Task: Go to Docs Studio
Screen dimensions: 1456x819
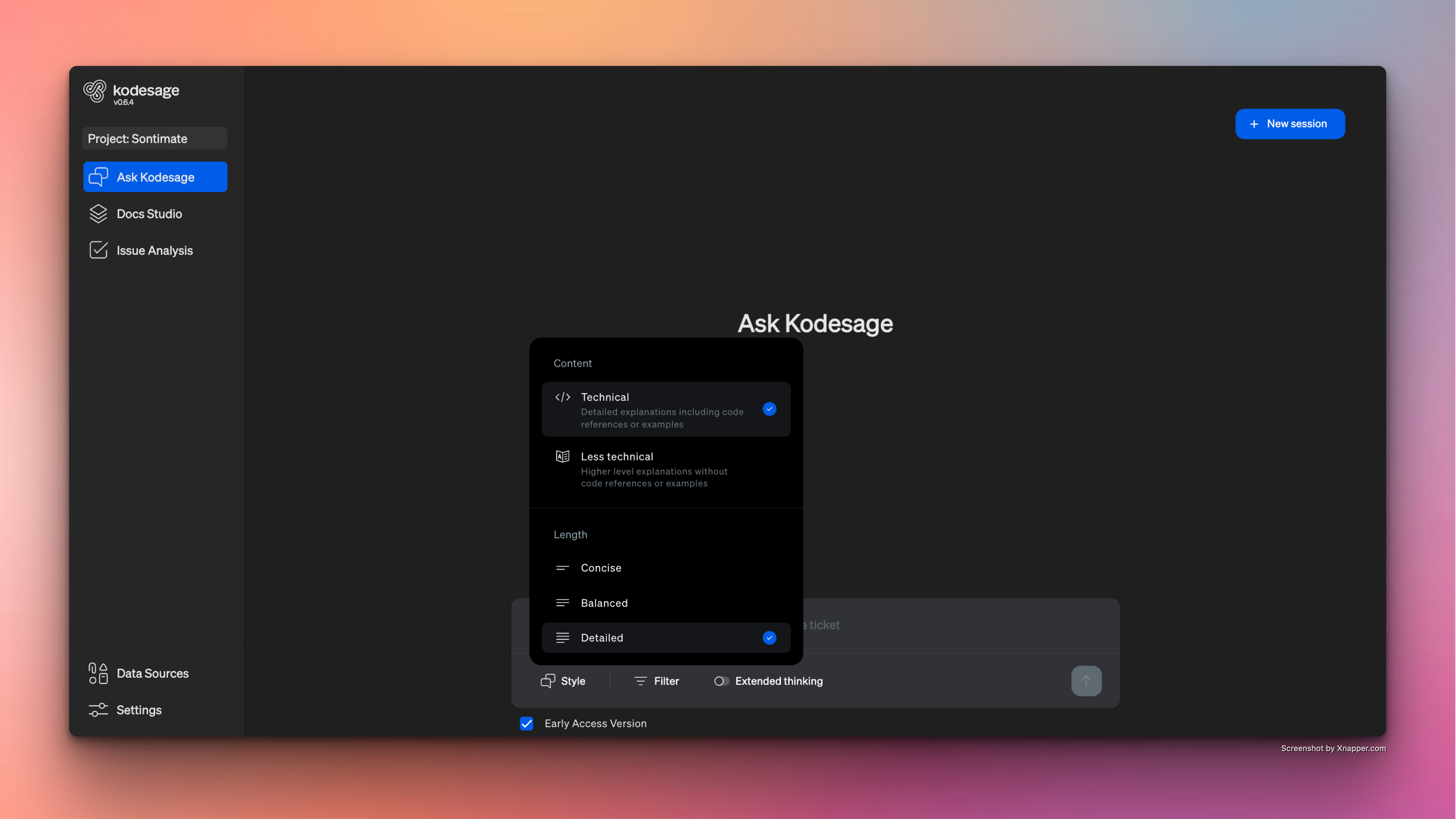Action: click(149, 214)
